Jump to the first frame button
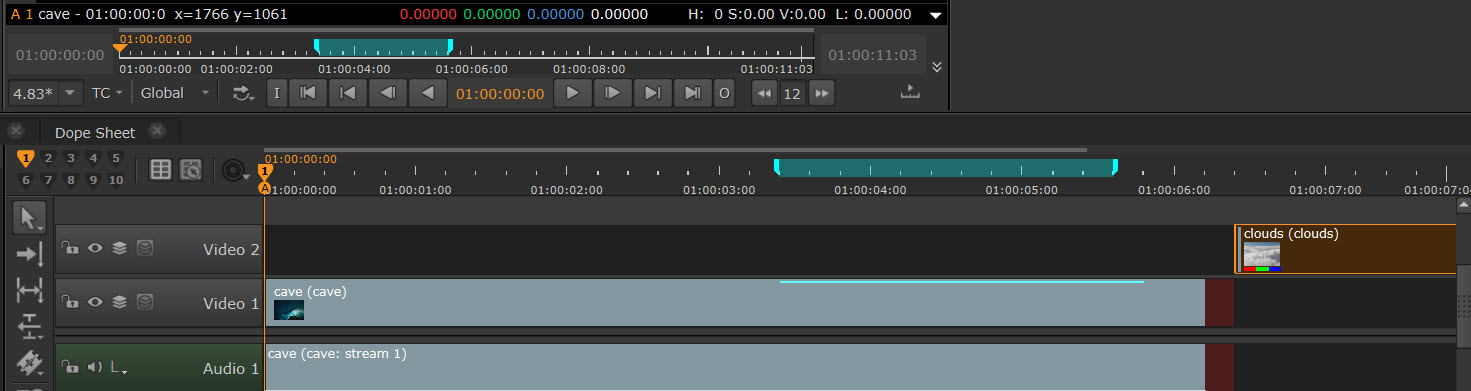 coord(308,93)
